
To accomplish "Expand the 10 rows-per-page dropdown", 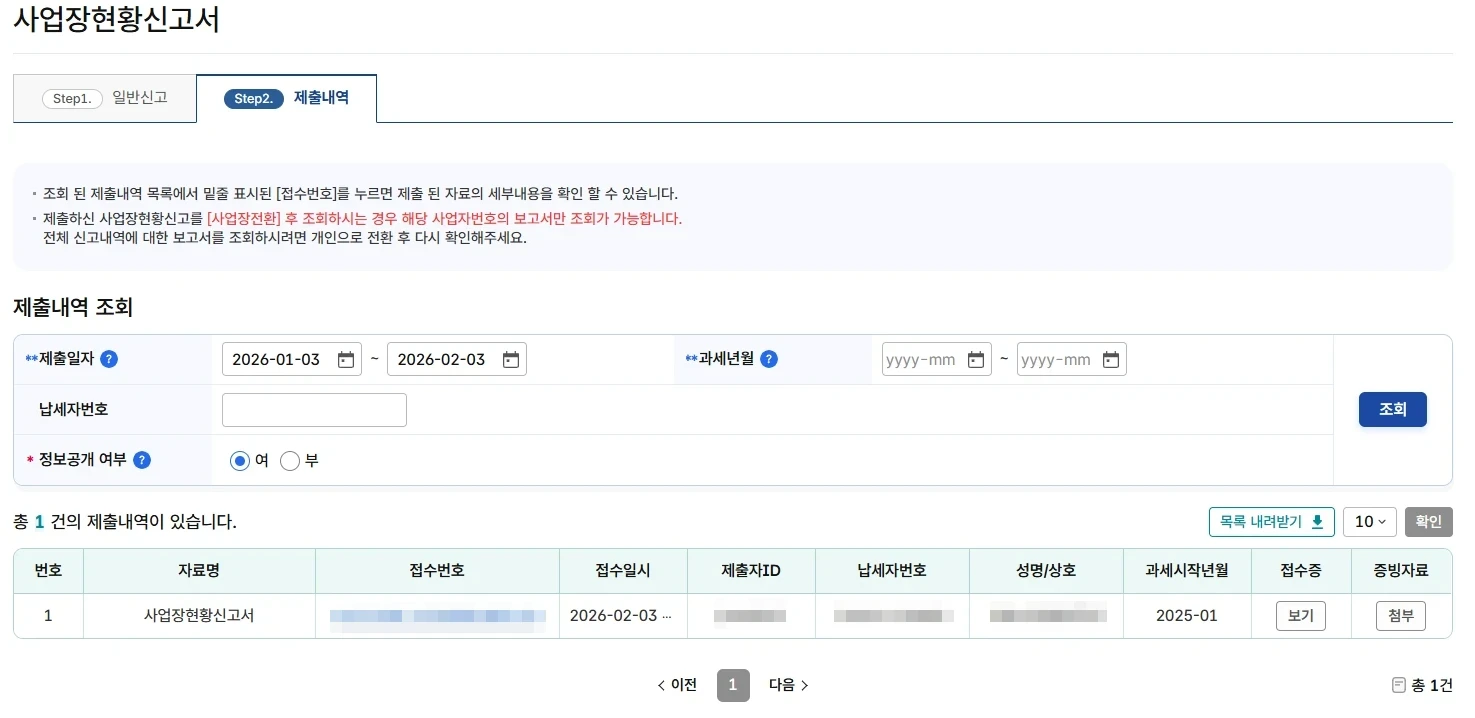I will [1369, 522].
